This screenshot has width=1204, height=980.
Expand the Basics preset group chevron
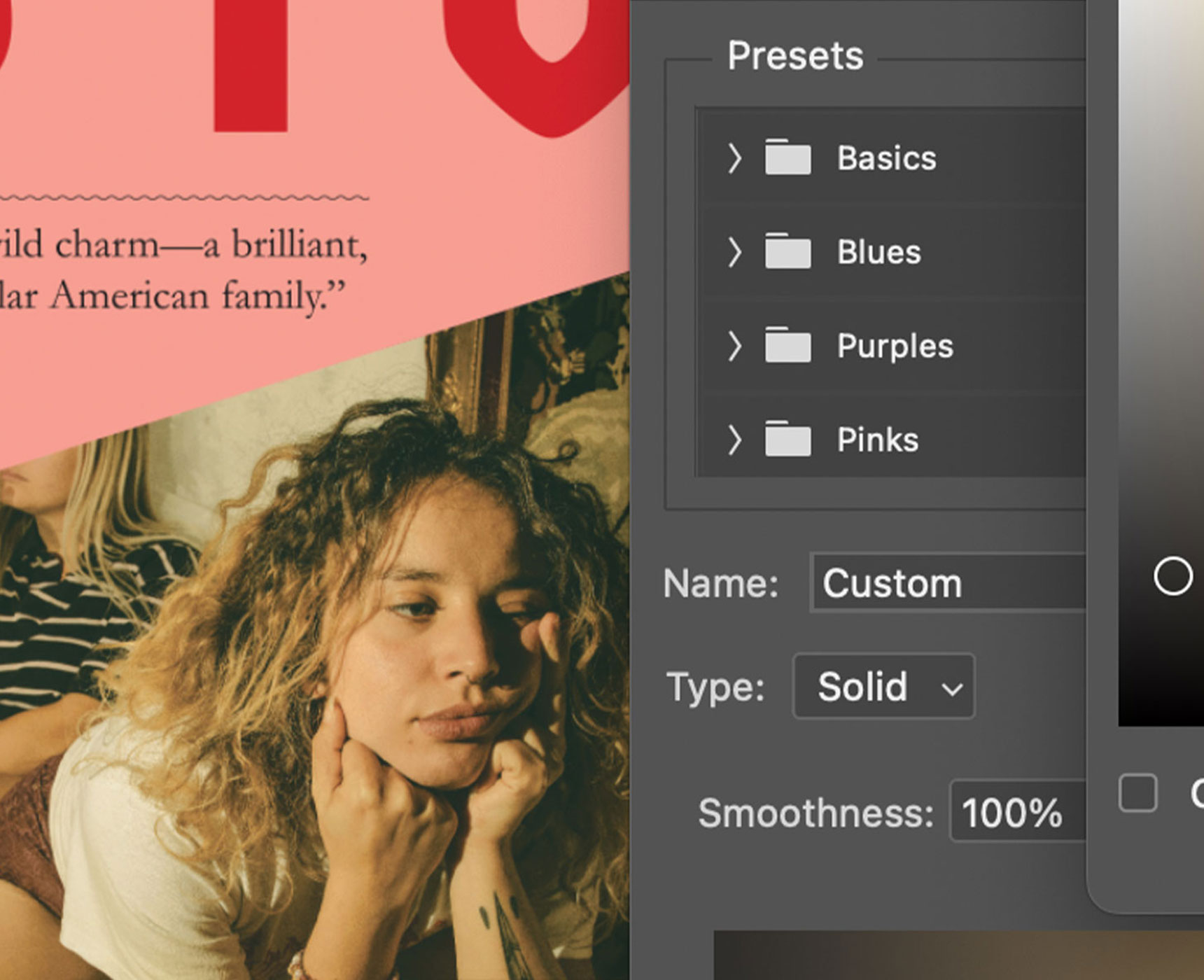click(x=734, y=158)
